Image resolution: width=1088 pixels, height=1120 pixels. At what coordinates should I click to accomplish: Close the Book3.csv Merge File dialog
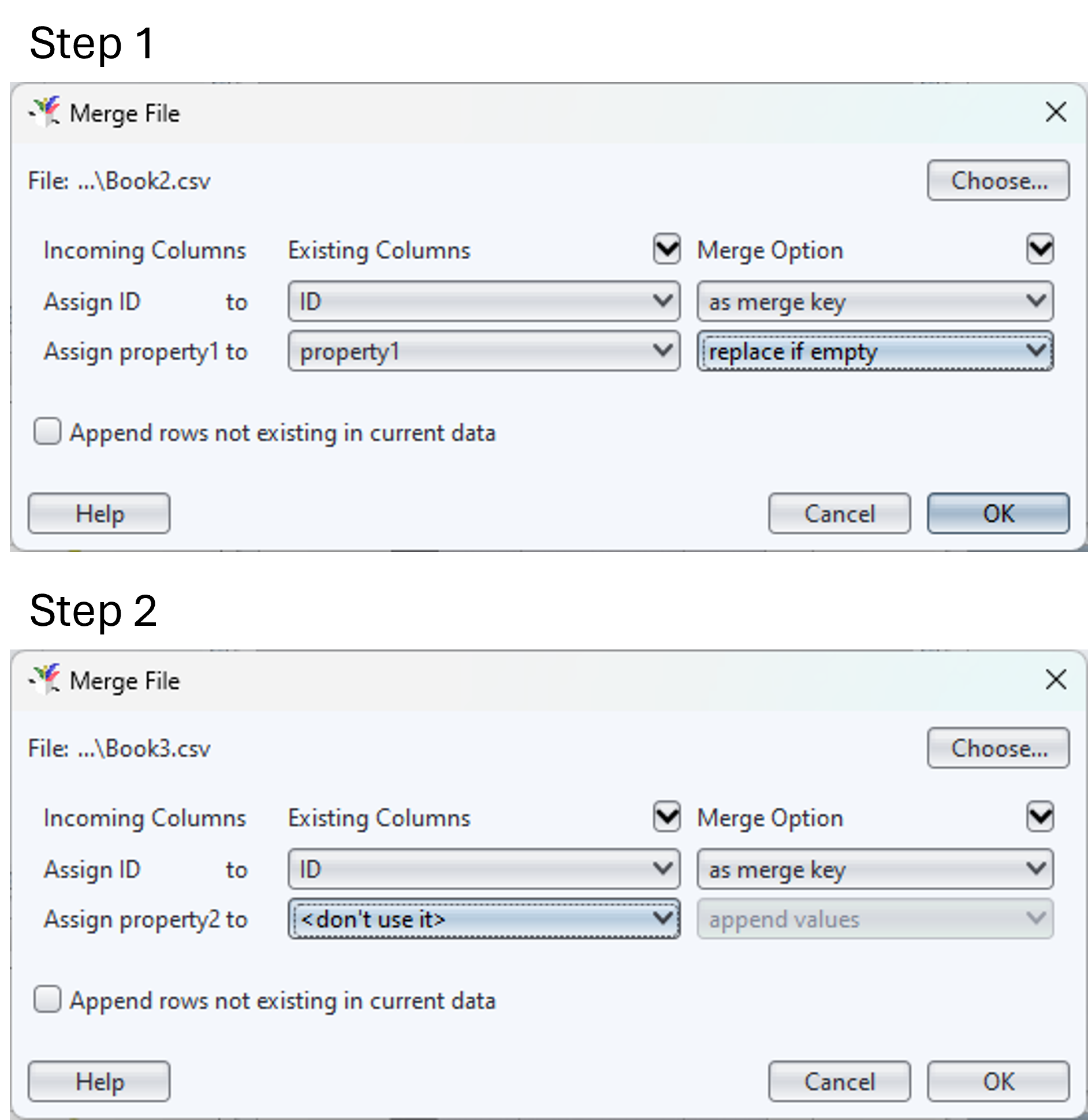(1055, 680)
